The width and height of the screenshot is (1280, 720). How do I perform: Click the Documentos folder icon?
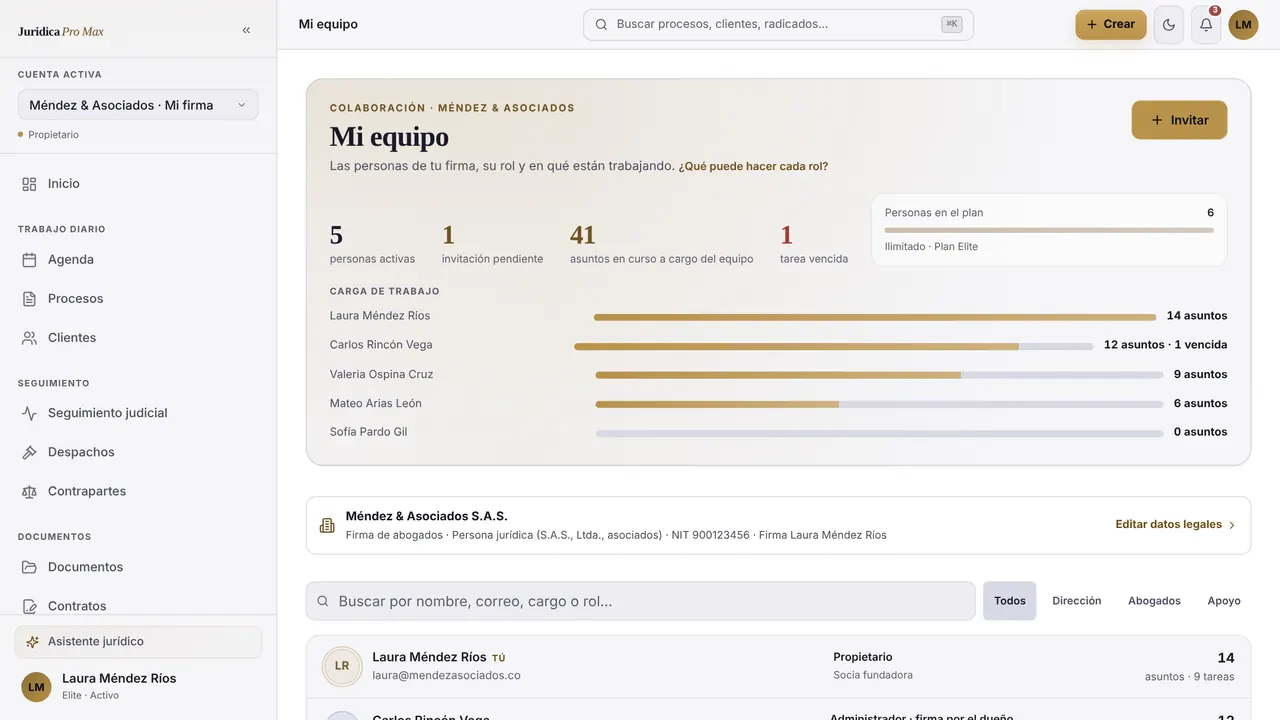[29, 567]
